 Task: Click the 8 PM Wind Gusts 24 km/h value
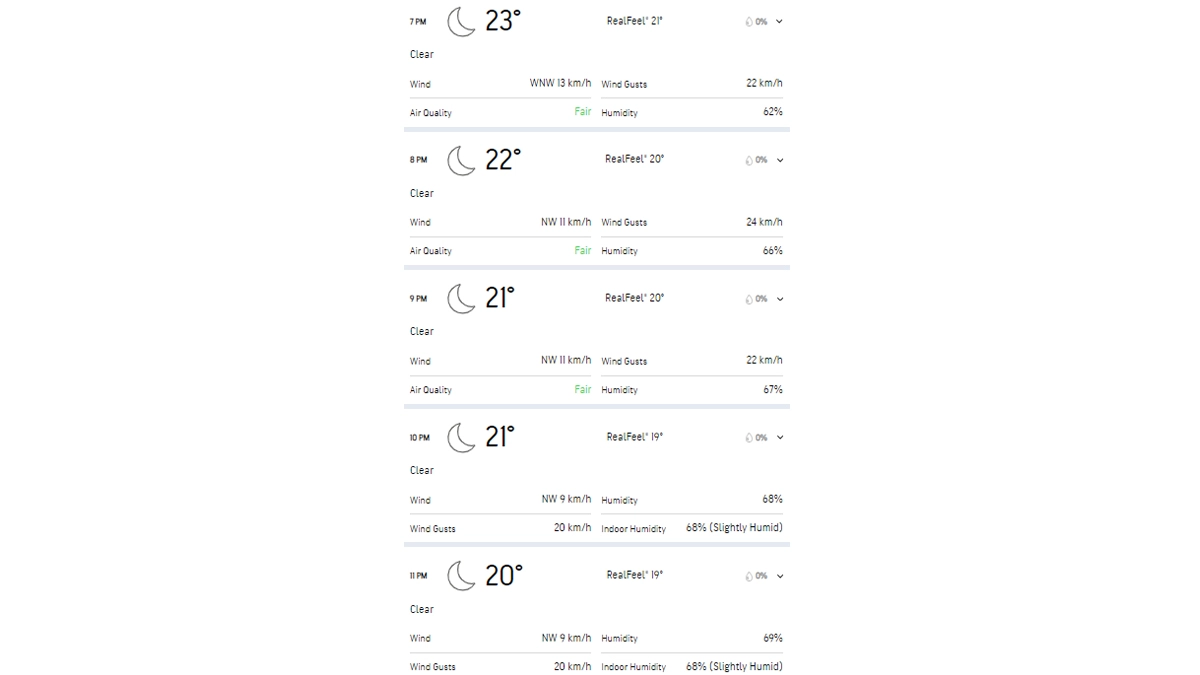tap(764, 222)
